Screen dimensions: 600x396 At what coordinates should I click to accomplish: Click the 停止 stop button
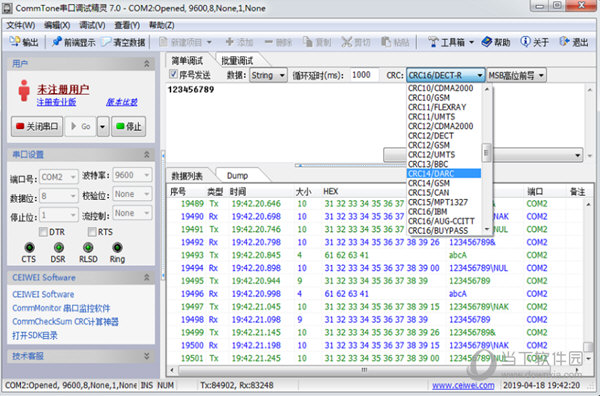[129, 126]
